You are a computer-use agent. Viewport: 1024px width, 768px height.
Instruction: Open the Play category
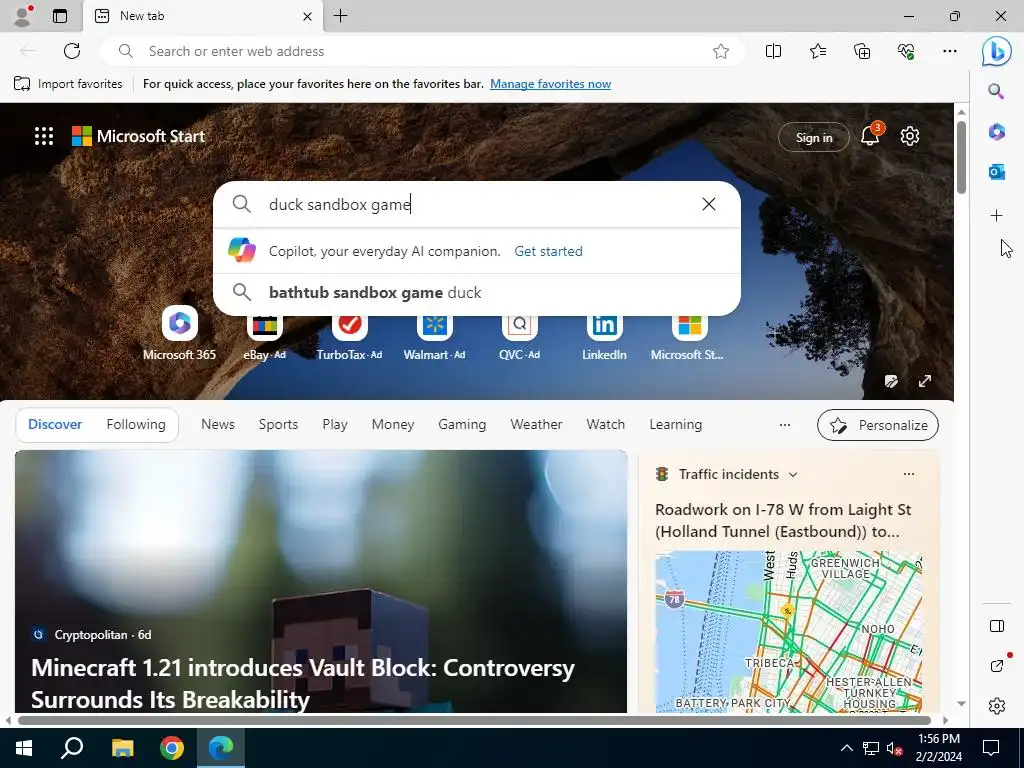[x=334, y=424]
